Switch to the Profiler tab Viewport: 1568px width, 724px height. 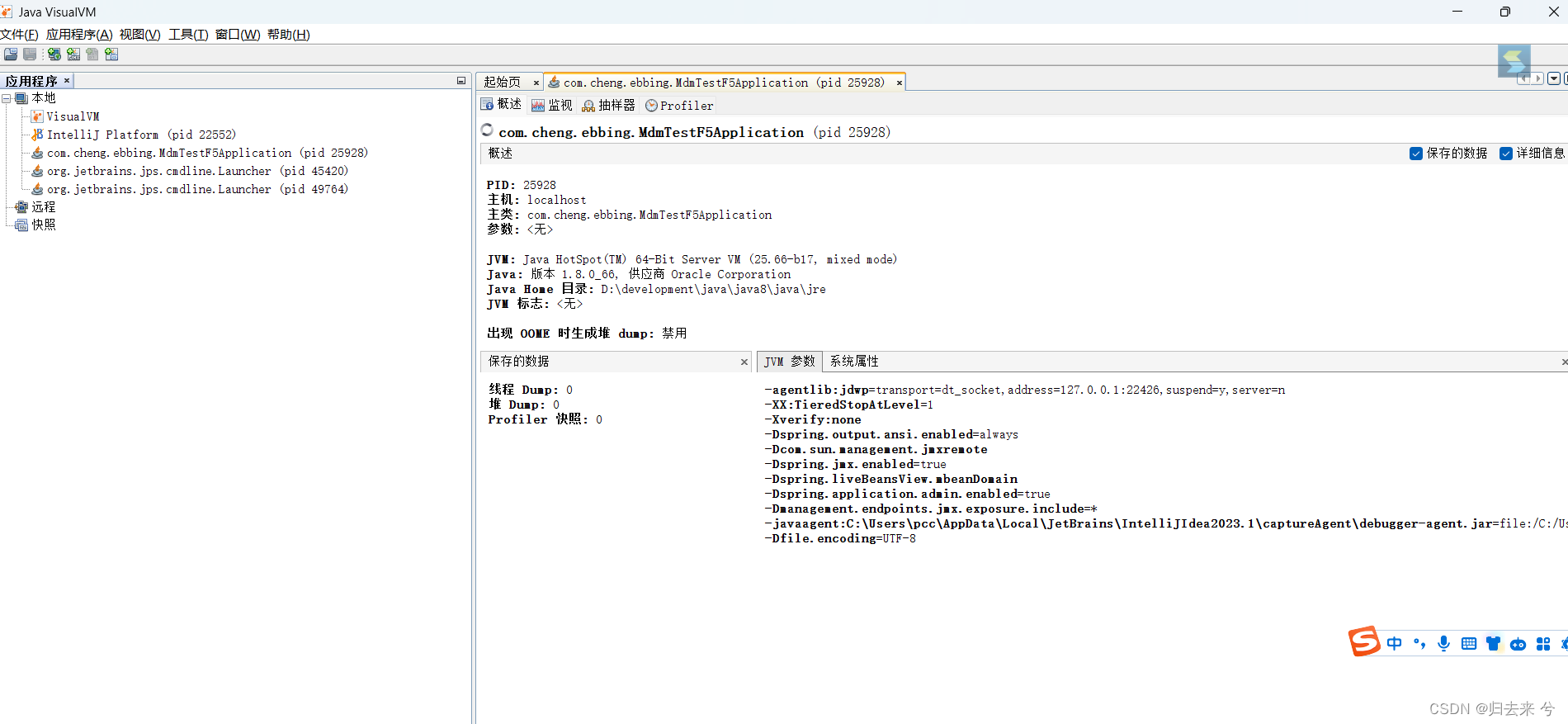pyautogui.click(x=679, y=106)
